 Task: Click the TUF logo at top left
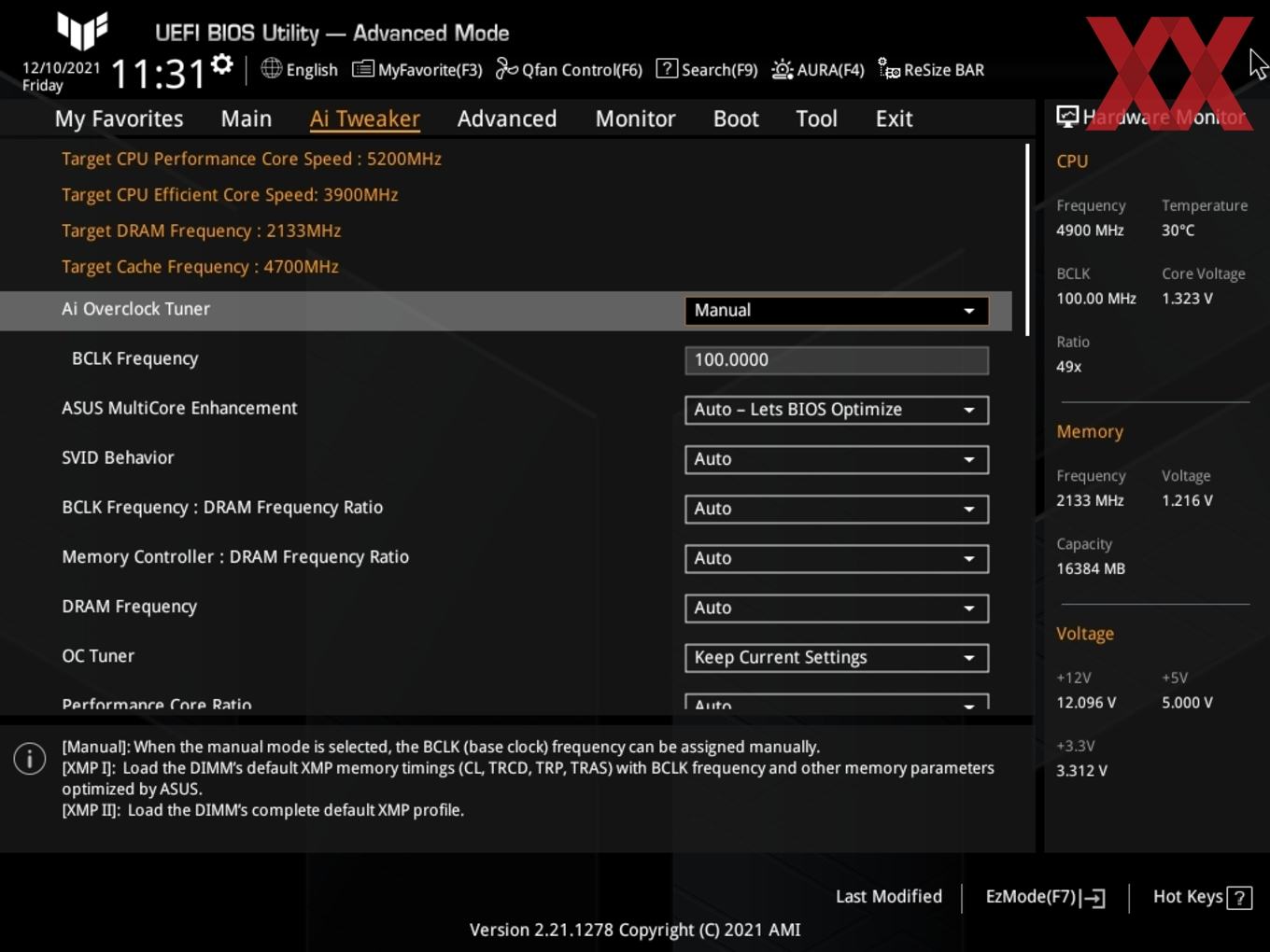[x=82, y=30]
